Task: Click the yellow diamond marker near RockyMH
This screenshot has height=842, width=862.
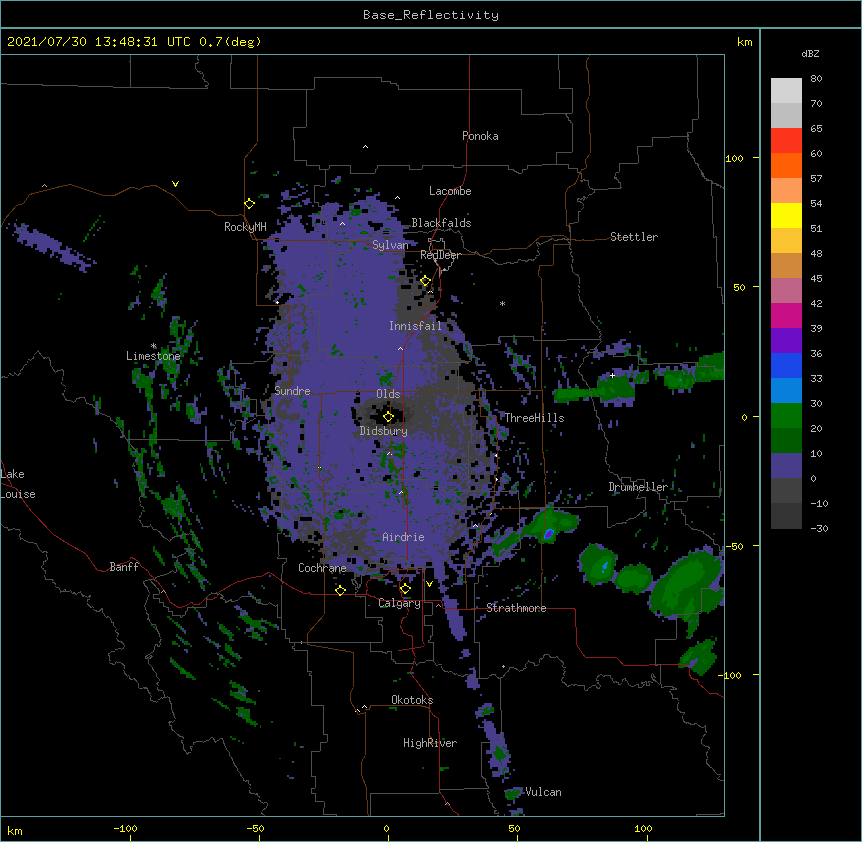Action: click(249, 204)
